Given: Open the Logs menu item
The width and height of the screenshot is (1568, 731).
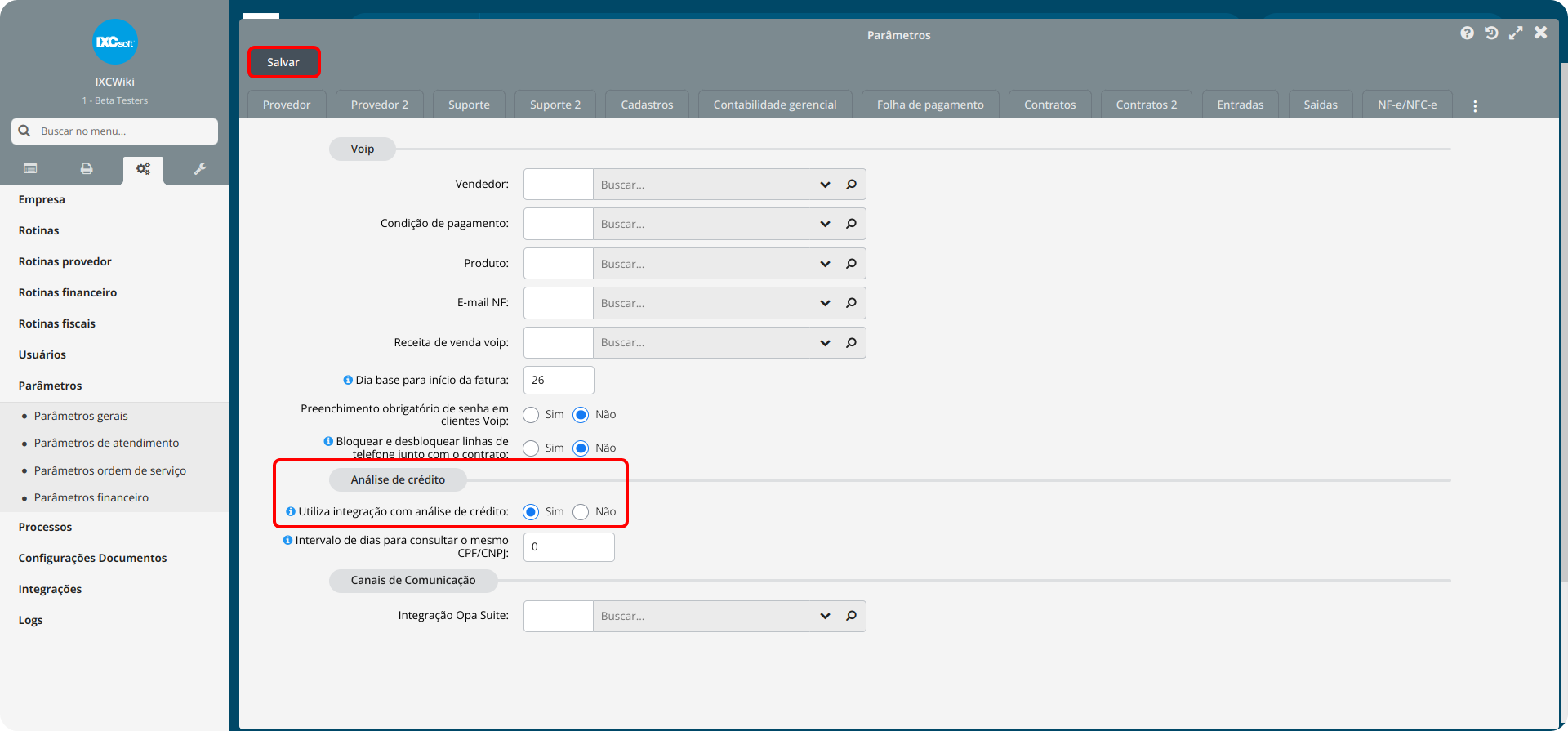Looking at the screenshot, I should [x=30, y=620].
